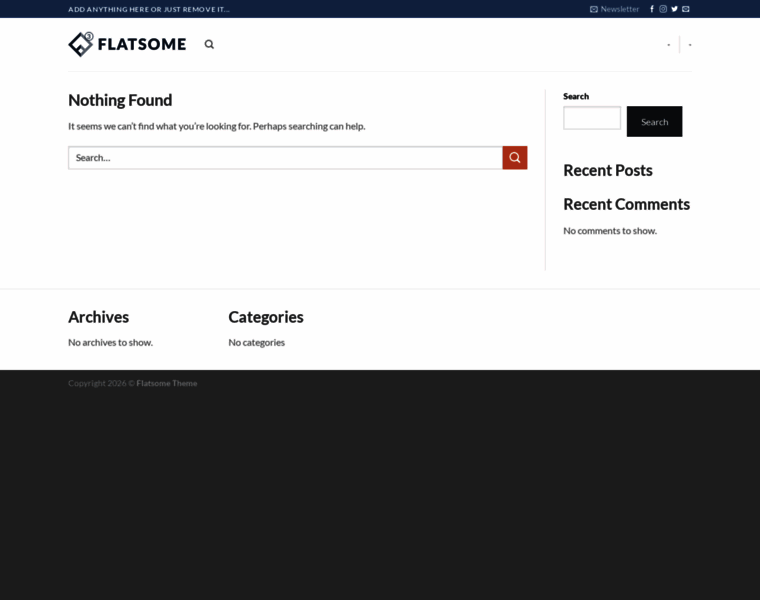The width and height of the screenshot is (760, 600).
Task: Click the Archives footer heading
Action: point(98,317)
